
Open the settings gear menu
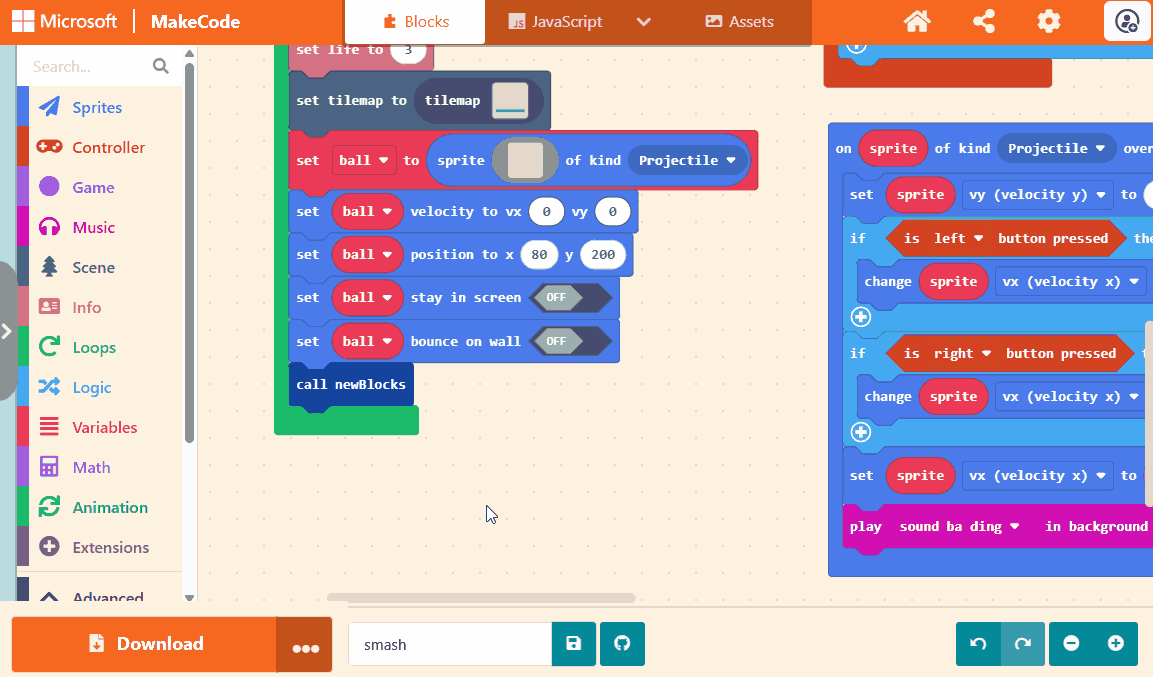click(x=1048, y=21)
